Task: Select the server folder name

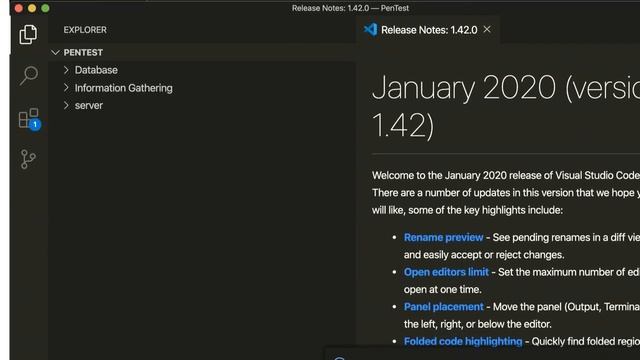Action: [x=89, y=106]
